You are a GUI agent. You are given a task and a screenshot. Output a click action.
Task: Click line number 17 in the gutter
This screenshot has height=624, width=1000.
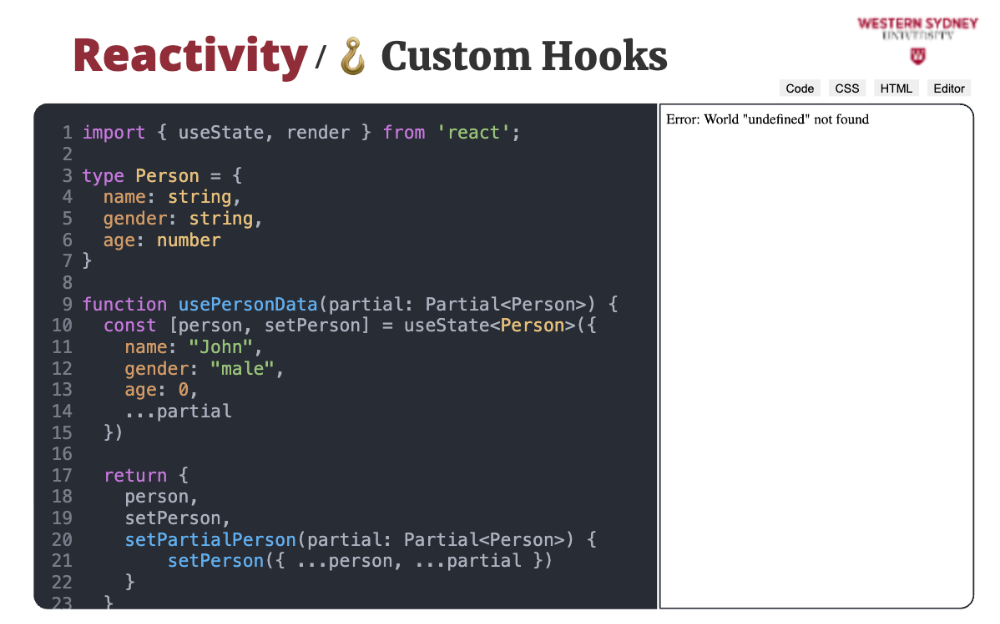(x=62, y=476)
